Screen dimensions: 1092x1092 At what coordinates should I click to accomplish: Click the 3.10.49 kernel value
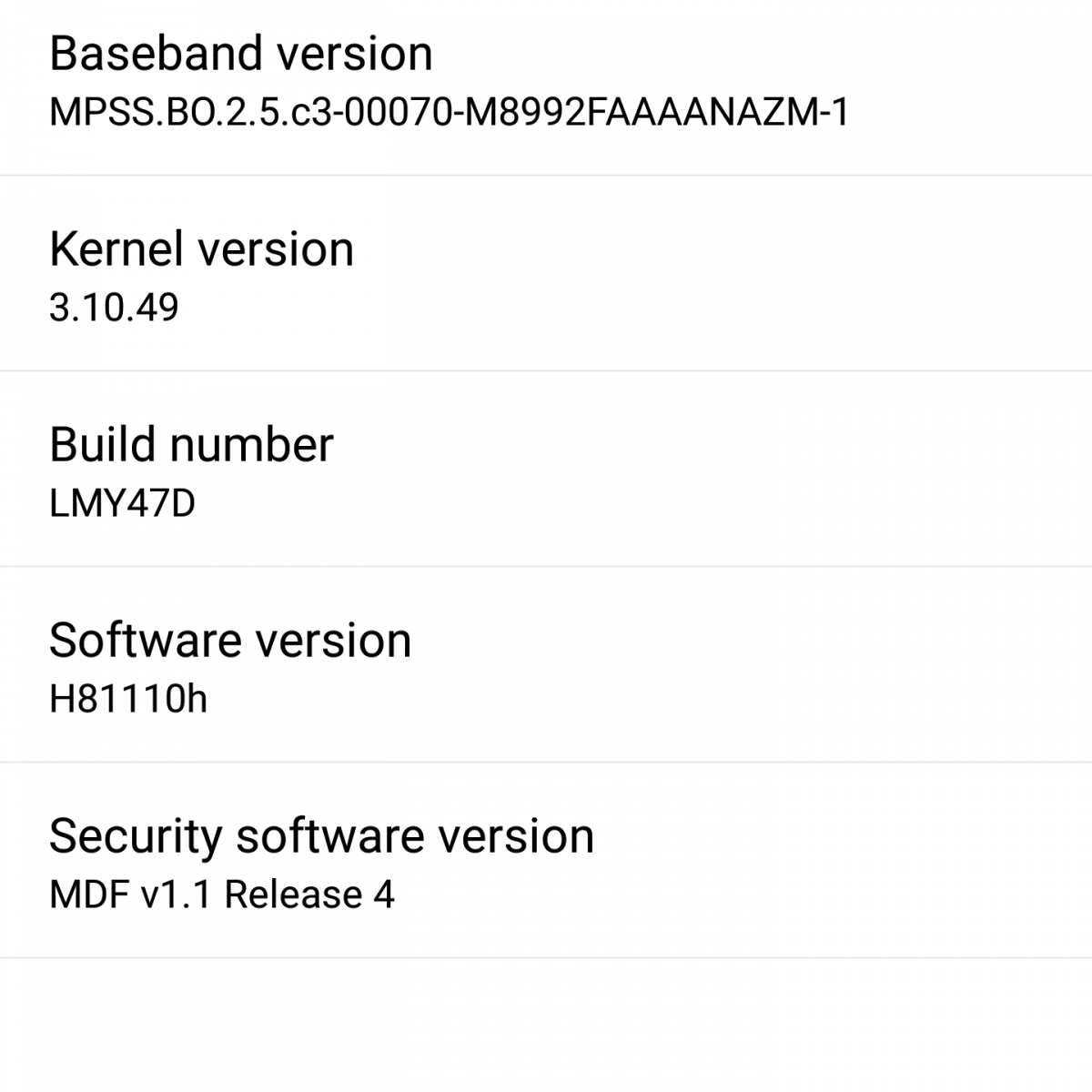coord(114,308)
